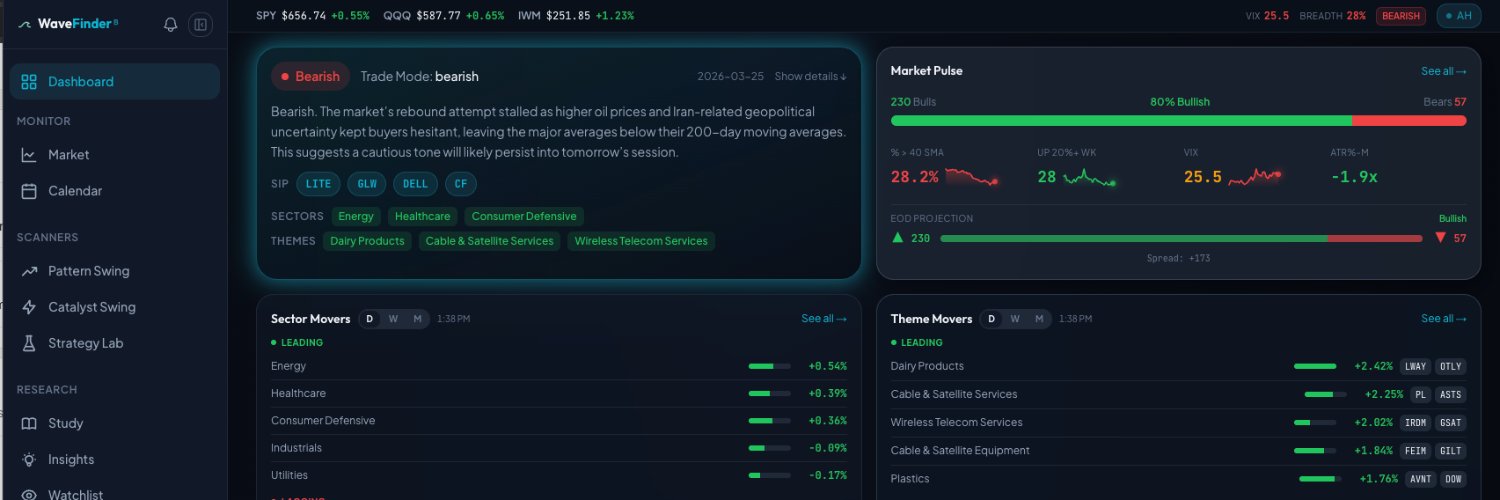The width and height of the screenshot is (1500, 500).
Task: Click the bulls versus bears sentiment bar
Action: 1178,121
